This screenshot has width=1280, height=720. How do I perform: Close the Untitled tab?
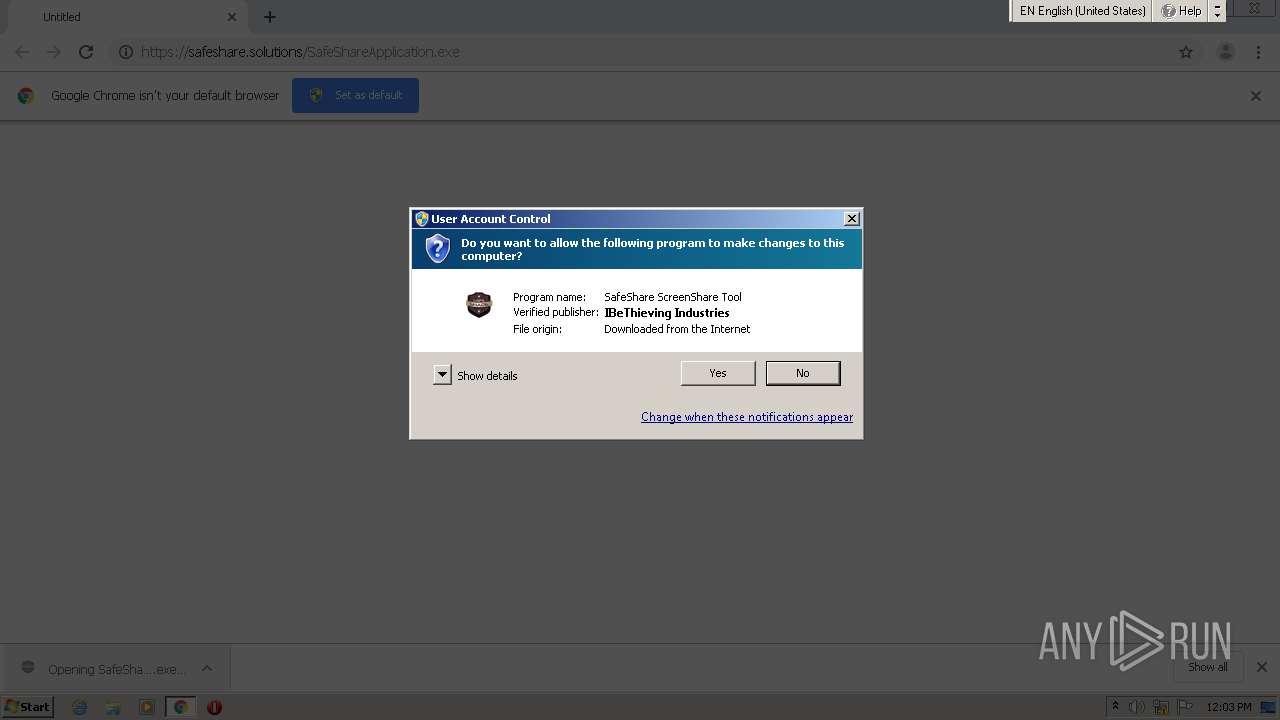(x=232, y=17)
